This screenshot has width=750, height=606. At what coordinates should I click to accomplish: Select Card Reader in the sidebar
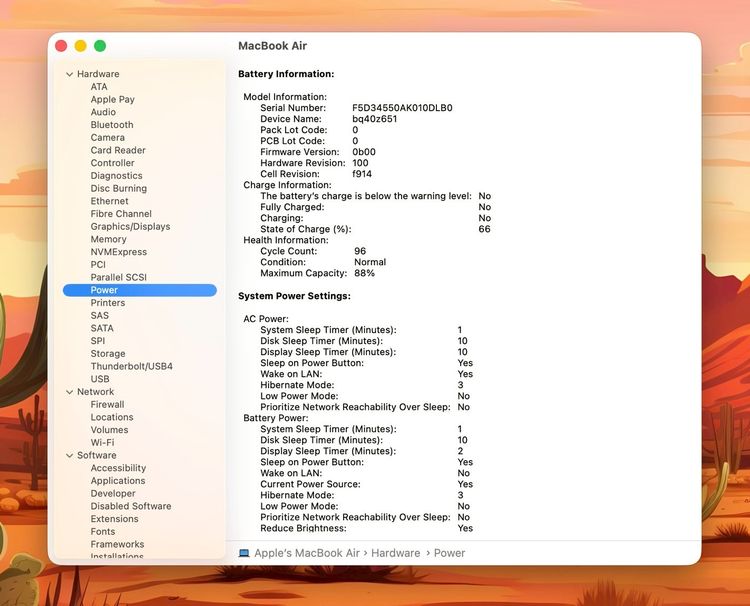pos(118,150)
